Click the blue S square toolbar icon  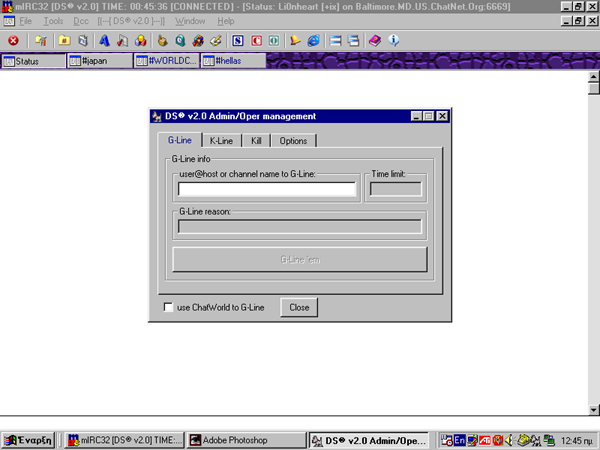[238, 41]
